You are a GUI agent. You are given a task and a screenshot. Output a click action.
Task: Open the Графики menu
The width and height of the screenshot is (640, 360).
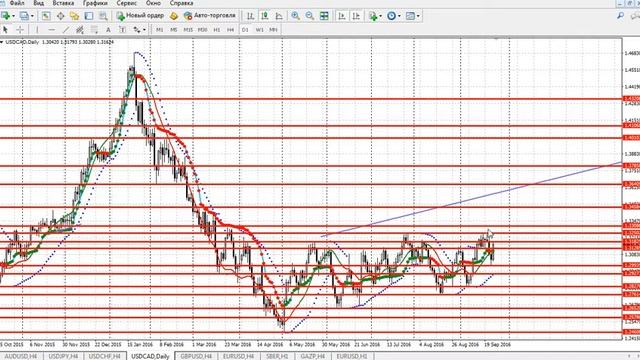click(96, 3)
